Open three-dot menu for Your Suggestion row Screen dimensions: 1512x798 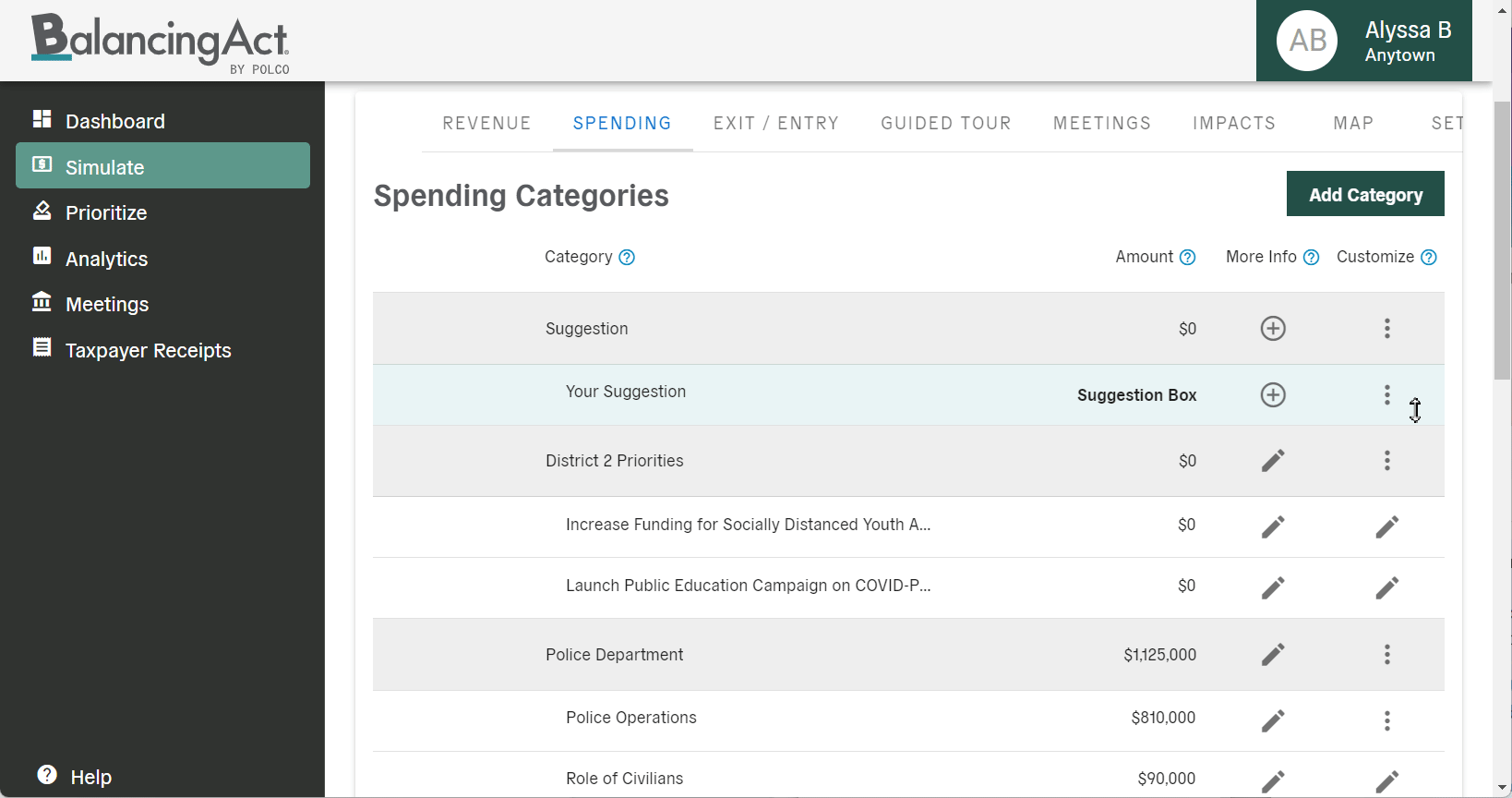pos(1386,394)
